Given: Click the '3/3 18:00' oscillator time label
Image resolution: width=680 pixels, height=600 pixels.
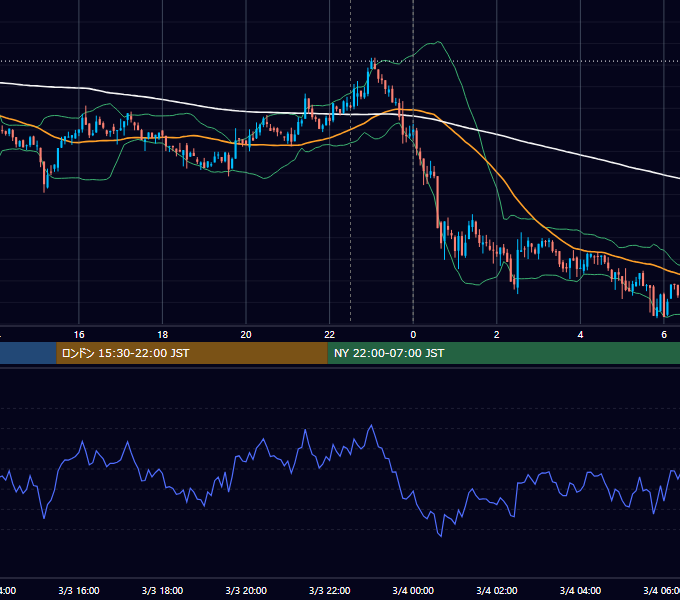Looking at the screenshot, I should [162, 591].
